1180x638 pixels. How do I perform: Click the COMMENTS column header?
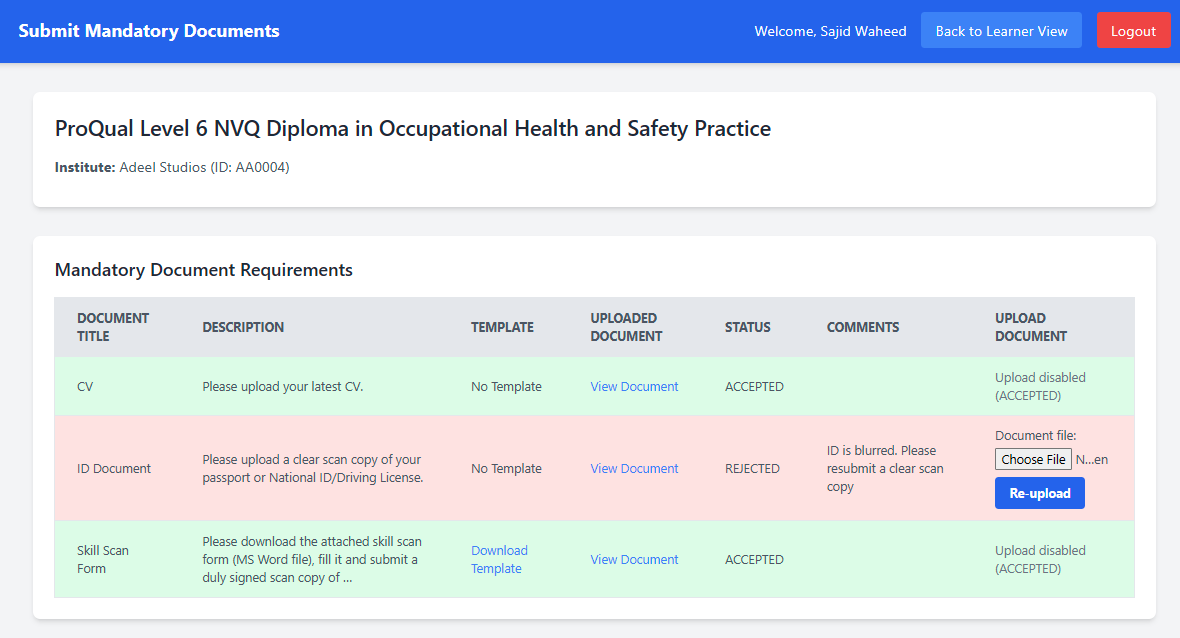(x=862, y=327)
